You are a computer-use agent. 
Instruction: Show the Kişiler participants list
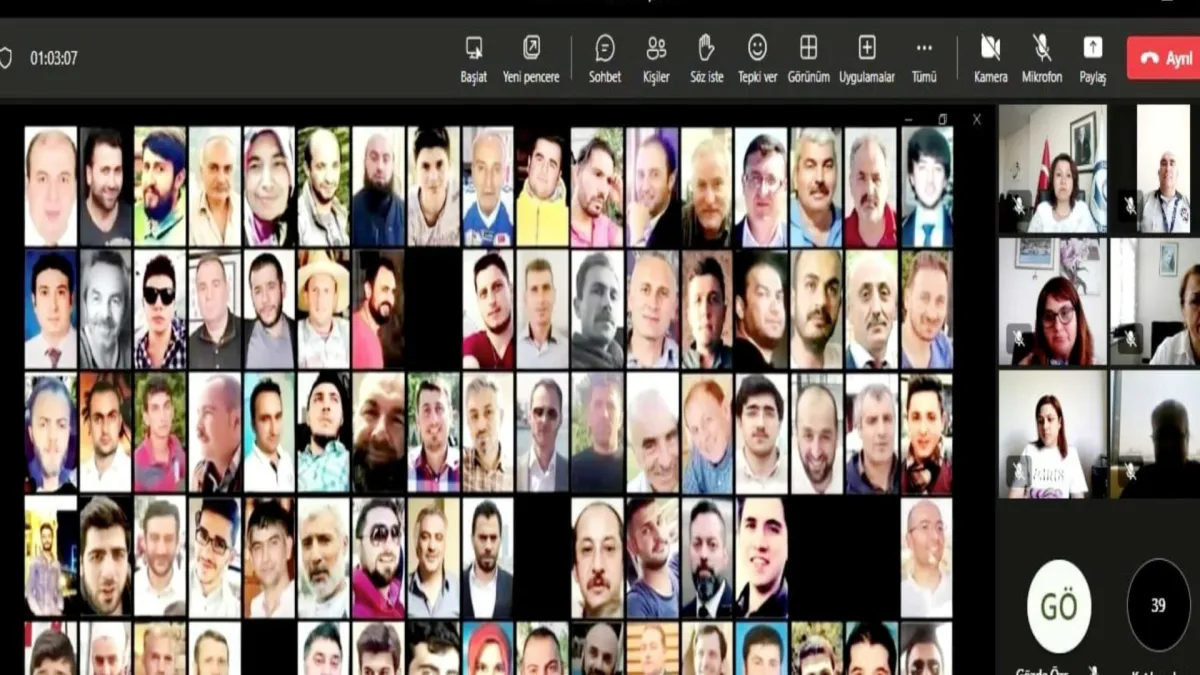pyautogui.click(x=656, y=48)
